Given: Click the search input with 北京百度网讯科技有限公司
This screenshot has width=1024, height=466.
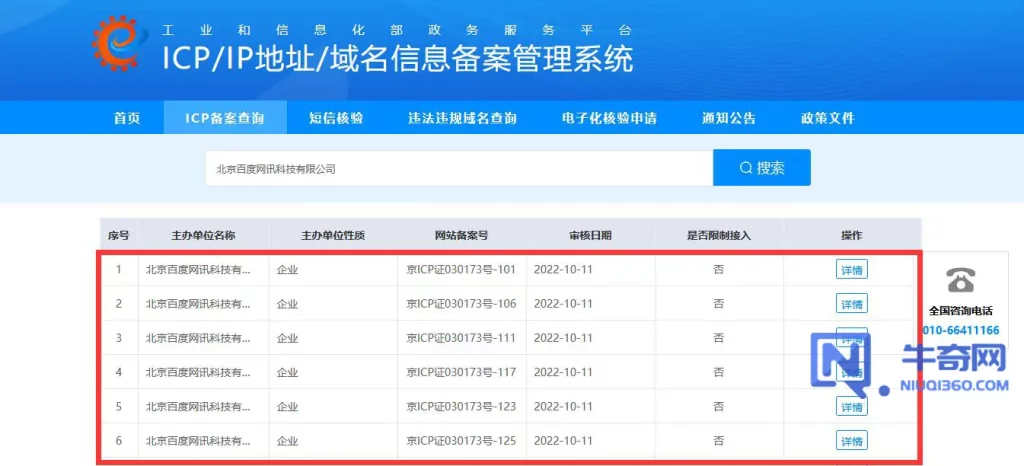Looking at the screenshot, I should point(459,168).
